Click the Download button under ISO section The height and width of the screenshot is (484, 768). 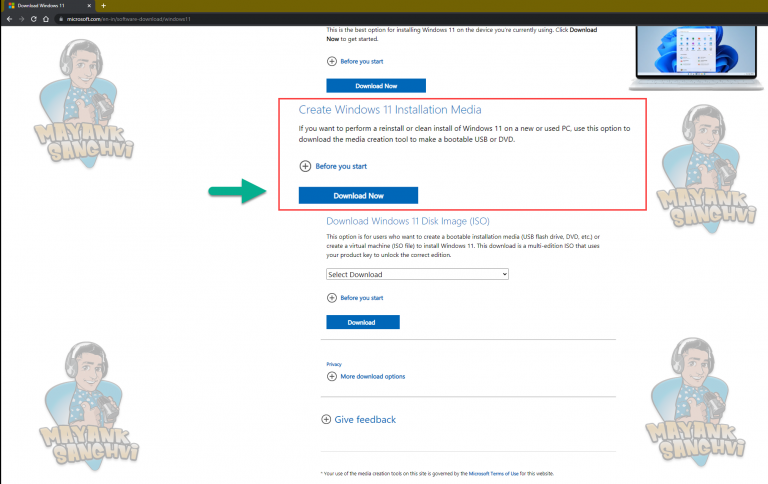click(x=362, y=322)
